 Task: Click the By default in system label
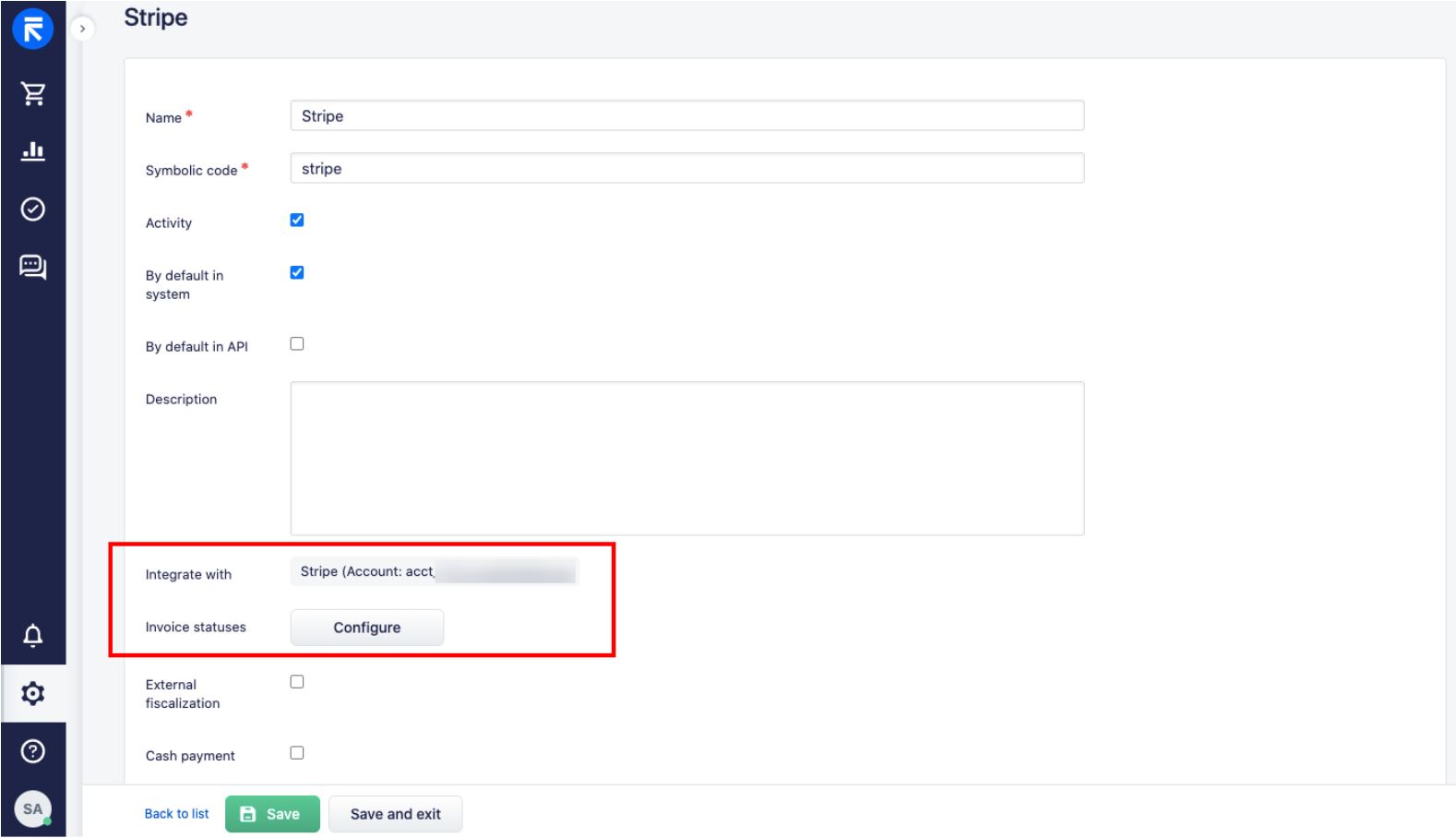185,284
